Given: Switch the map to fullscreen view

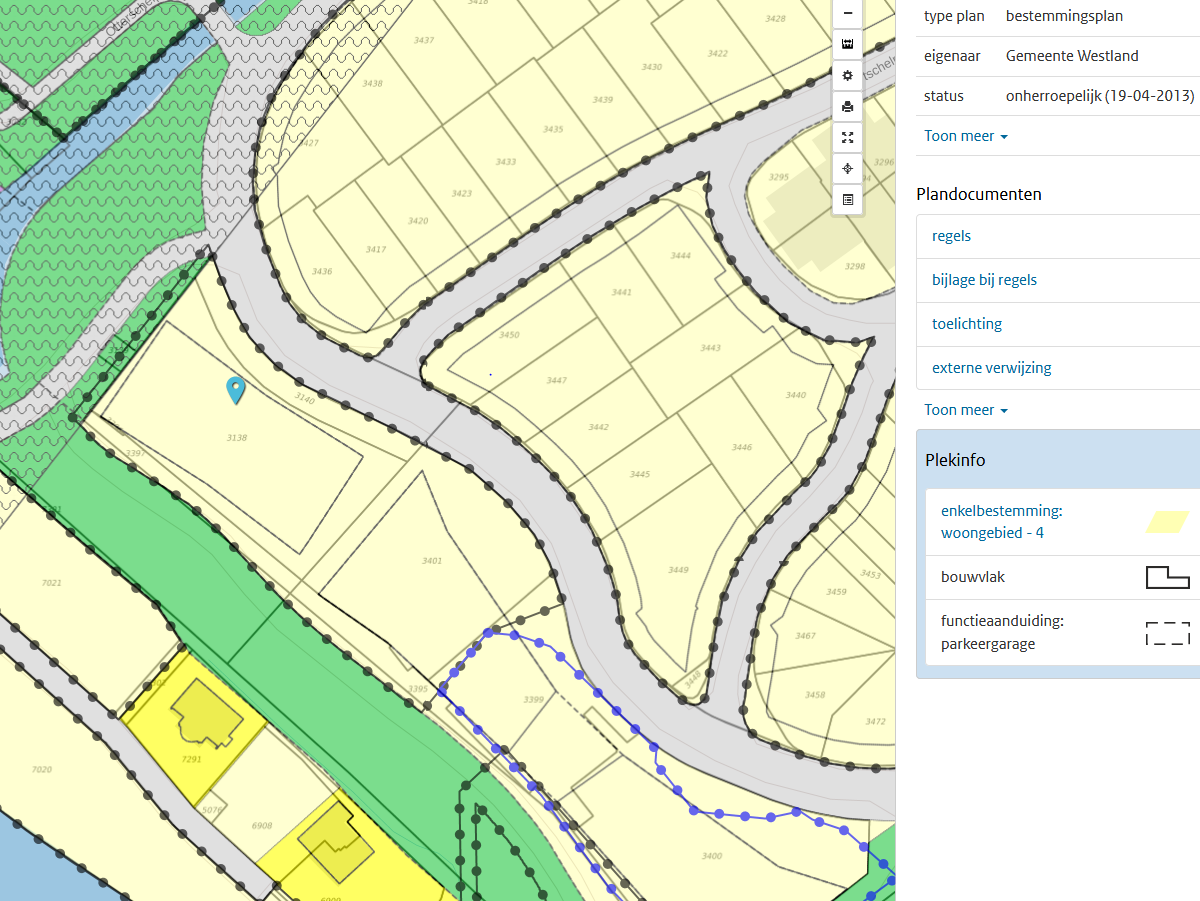Looking at the screenshot, I should (848, 137).
